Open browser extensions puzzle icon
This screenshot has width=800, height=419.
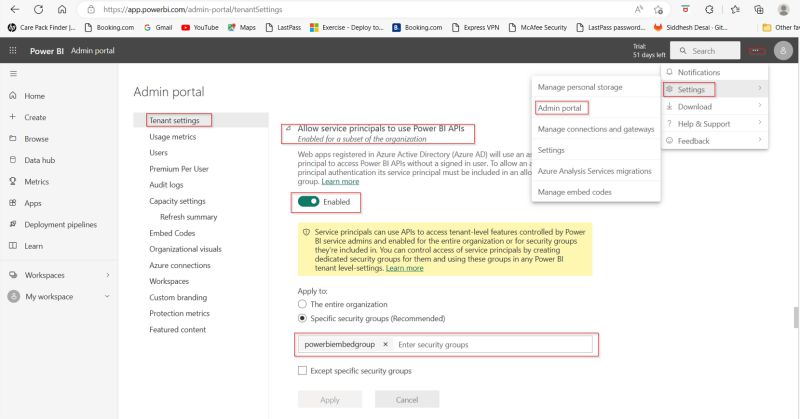(x=709, y=9)
